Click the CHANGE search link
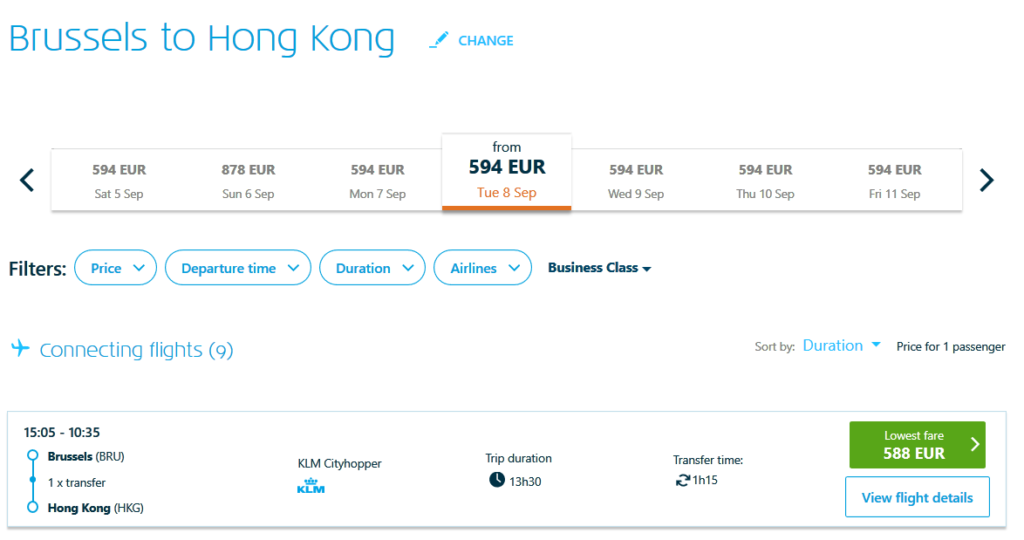 pos(485,41)
